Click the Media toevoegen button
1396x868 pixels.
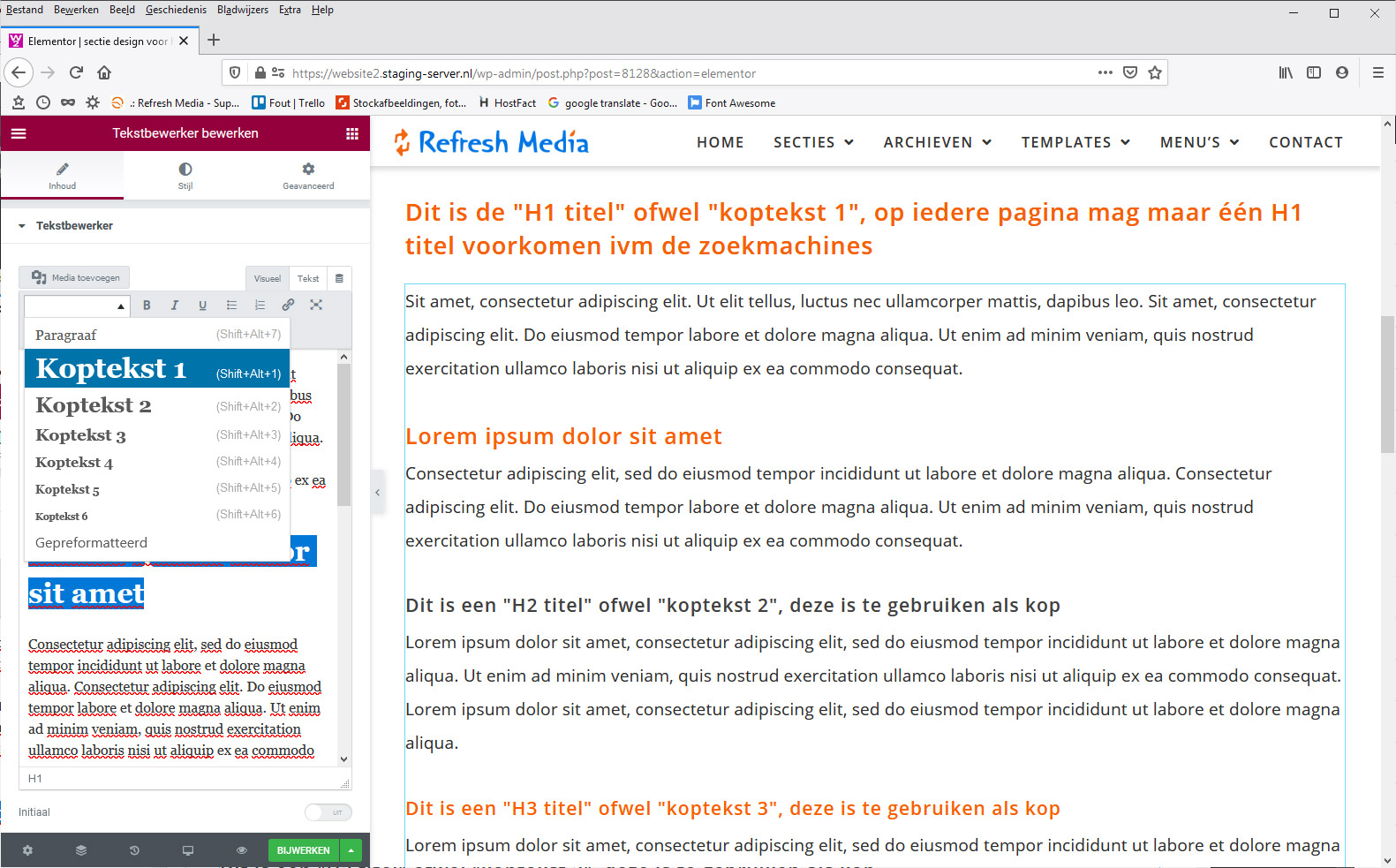pyautogui.click(x=75, y=277)
